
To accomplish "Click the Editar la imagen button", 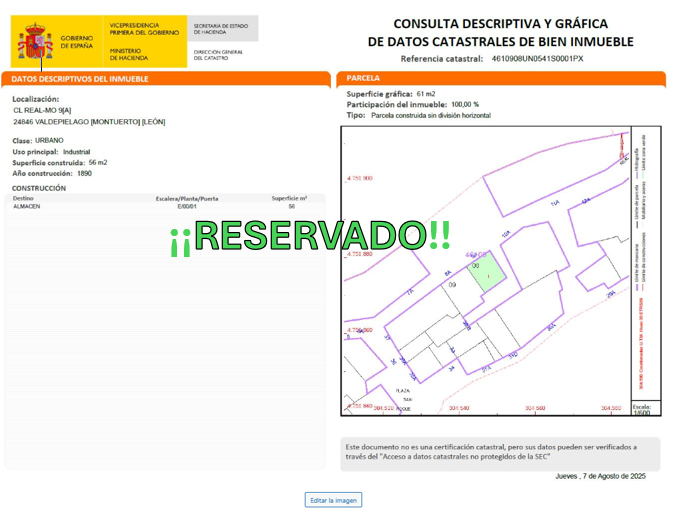I will click(x=333, y=500).
